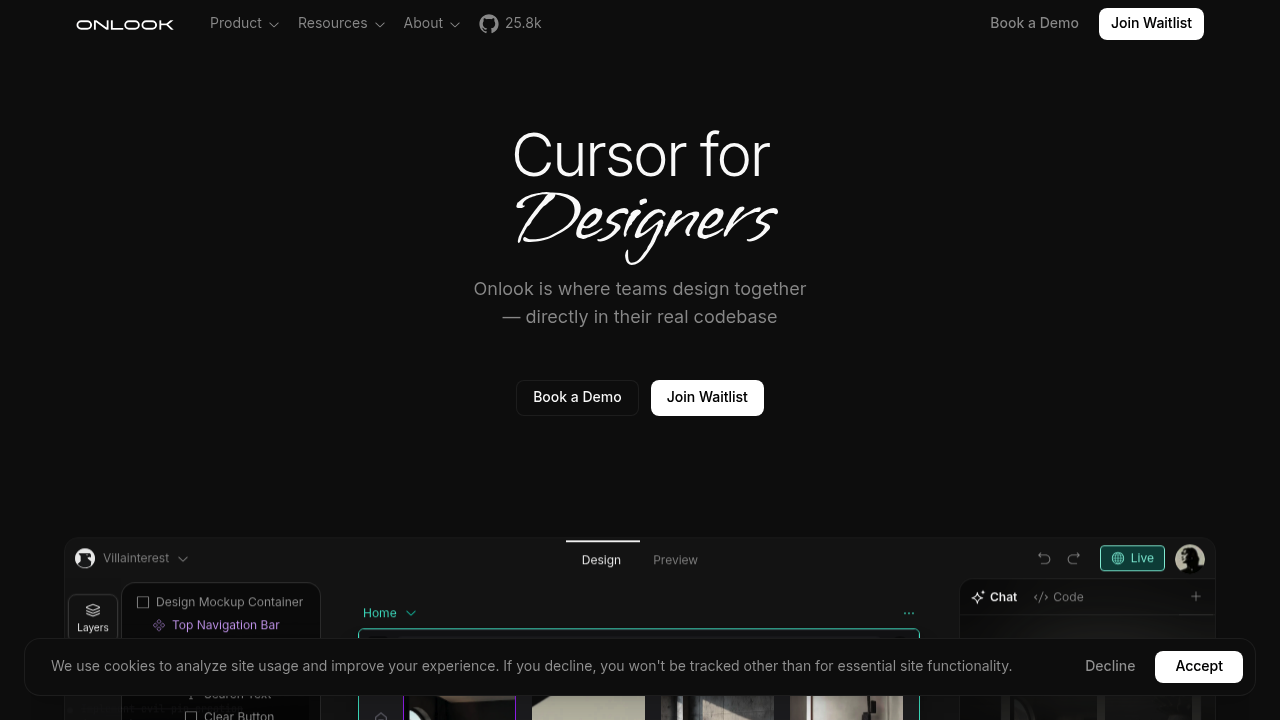This screenshot has width=1280, height=720.
Task: Switch to the Preview tab
Action: [675, 560]
